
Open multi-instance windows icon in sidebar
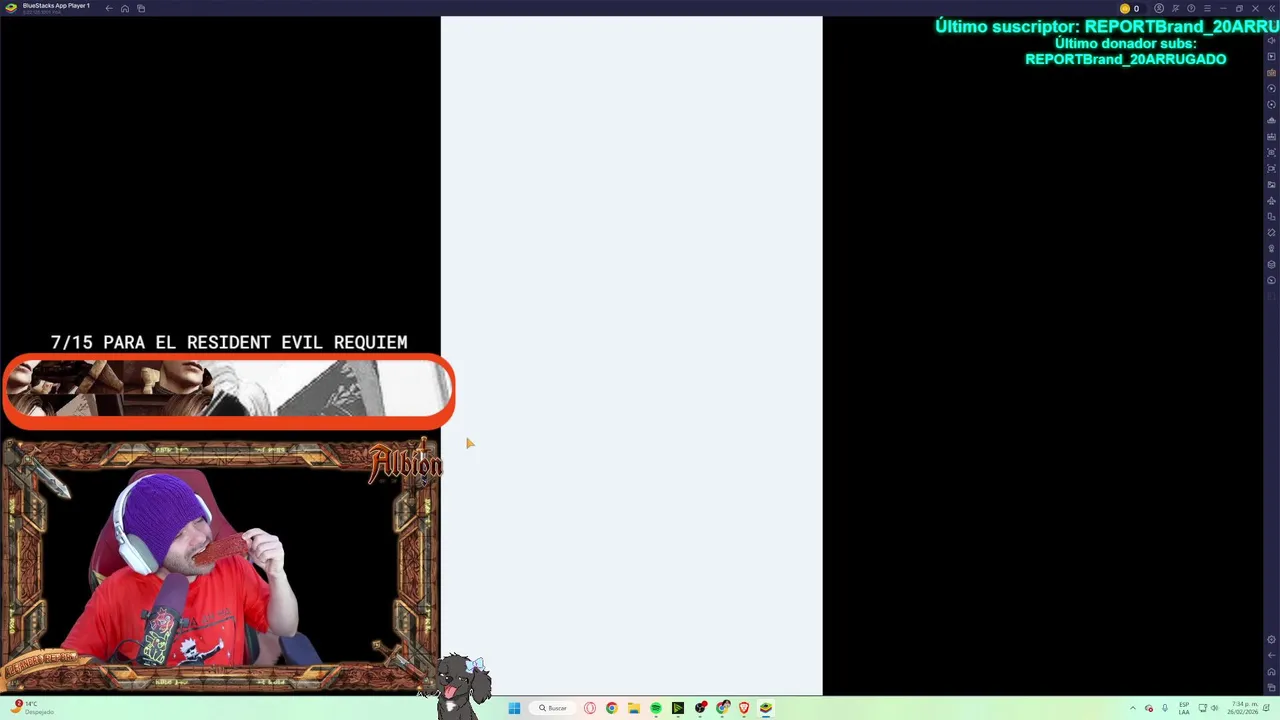click(x=1271, y=216)
